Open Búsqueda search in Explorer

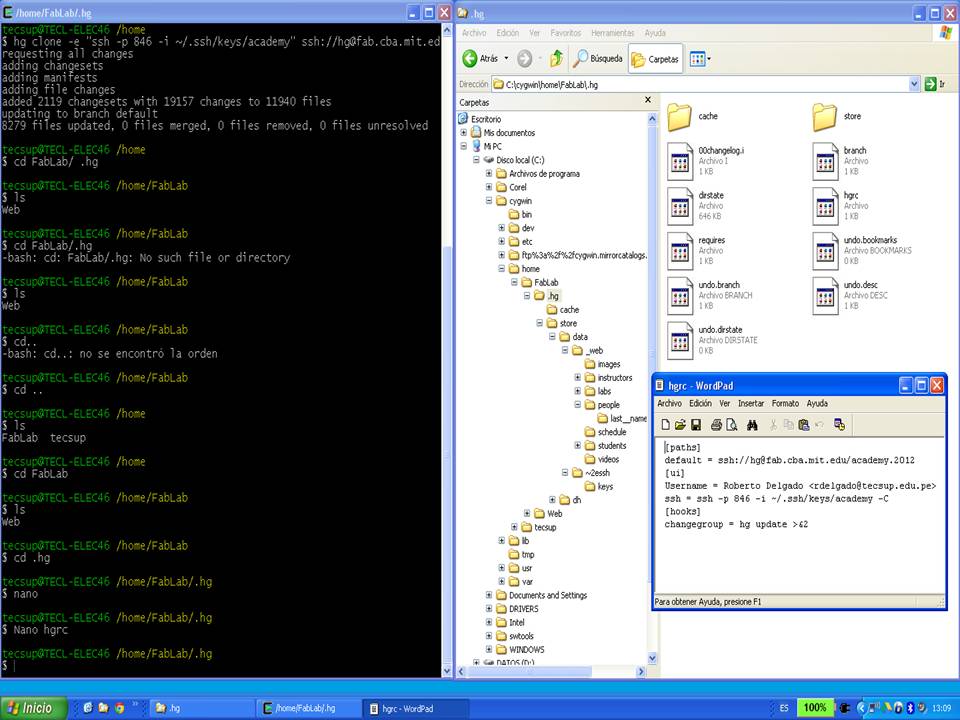tap(598, 59)
